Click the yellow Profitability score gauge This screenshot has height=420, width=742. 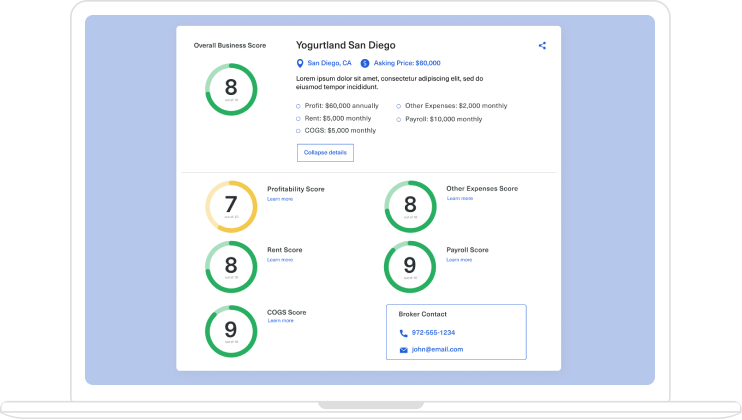click(231, 207)
